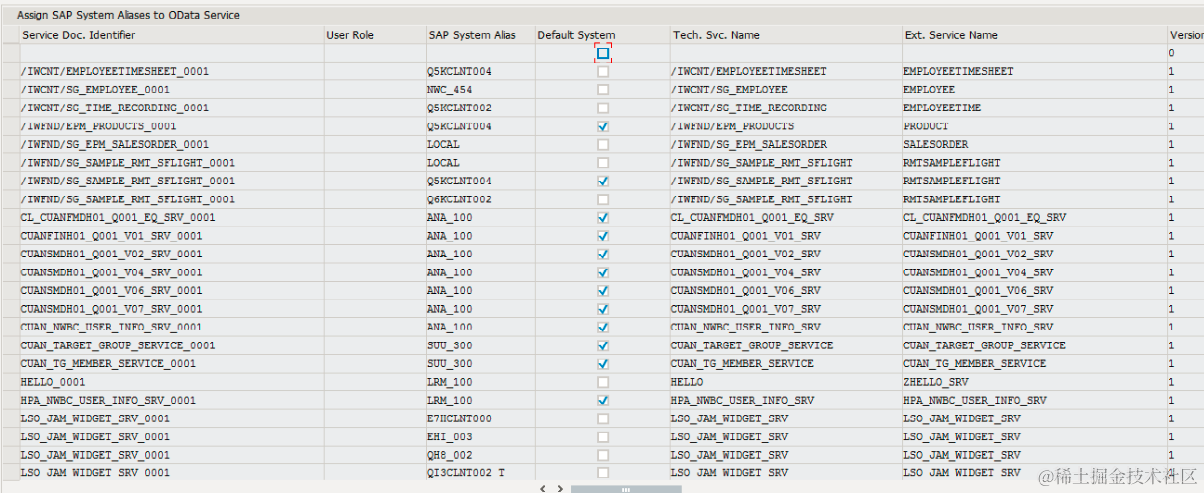The height and width of the screenshot is (493, 1204).
Task: Click the CL_CUANFMDH01_Q001_EQ_SRV_0001 identifier cell
Action: (170, 217)
